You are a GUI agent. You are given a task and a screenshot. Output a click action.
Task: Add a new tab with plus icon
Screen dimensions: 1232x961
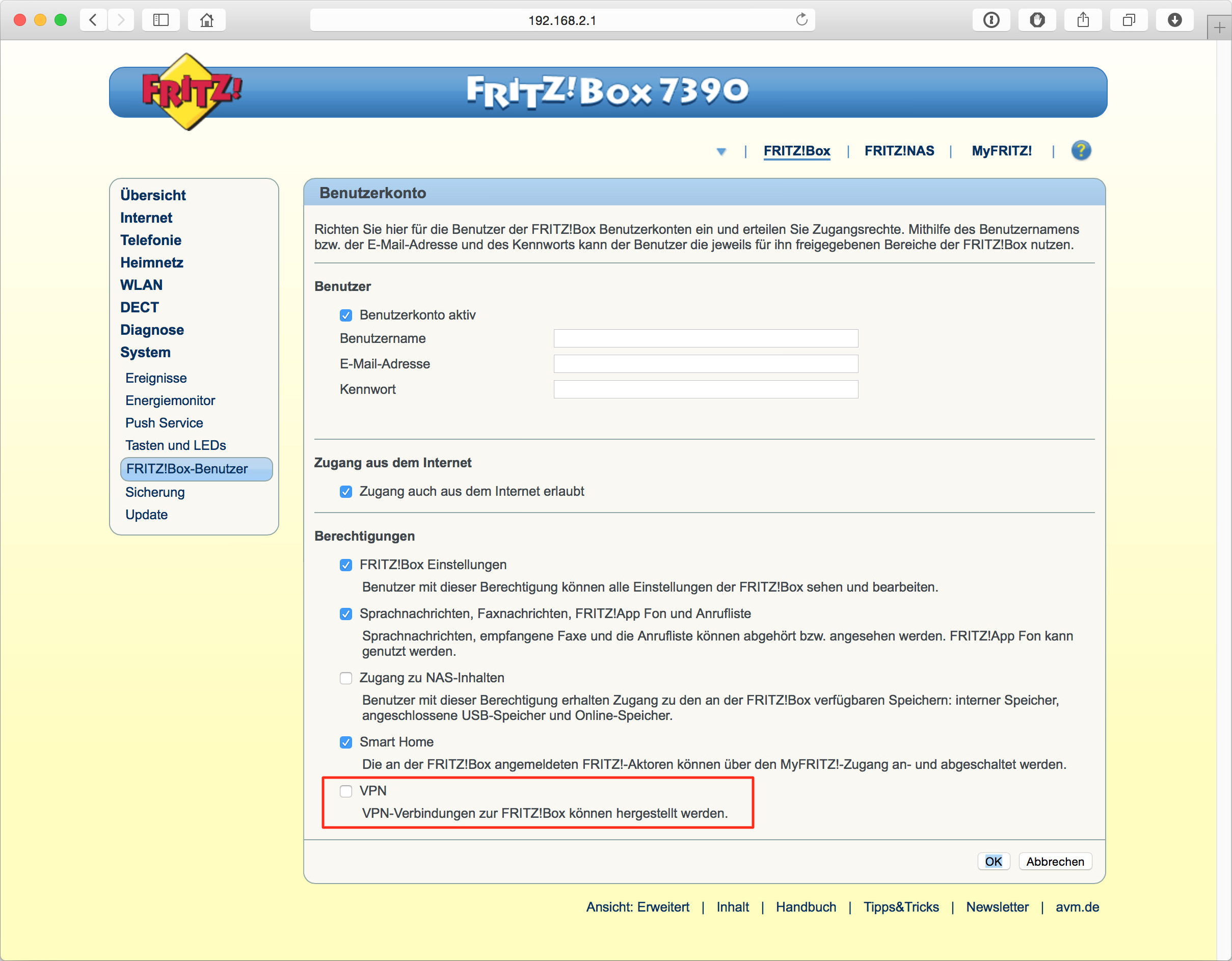[1219, 28]
